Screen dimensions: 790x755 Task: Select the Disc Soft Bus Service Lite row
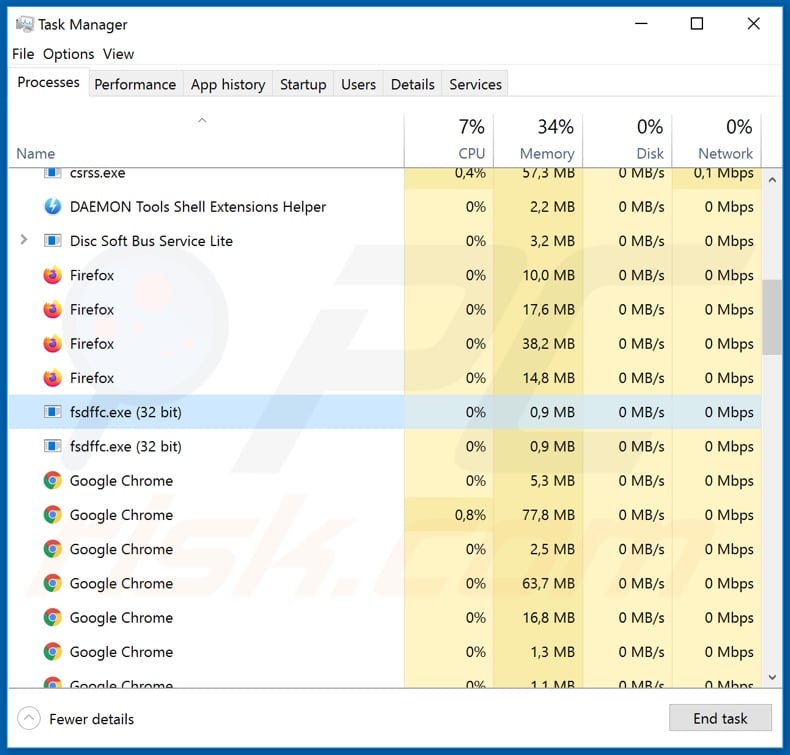(385, 241)
